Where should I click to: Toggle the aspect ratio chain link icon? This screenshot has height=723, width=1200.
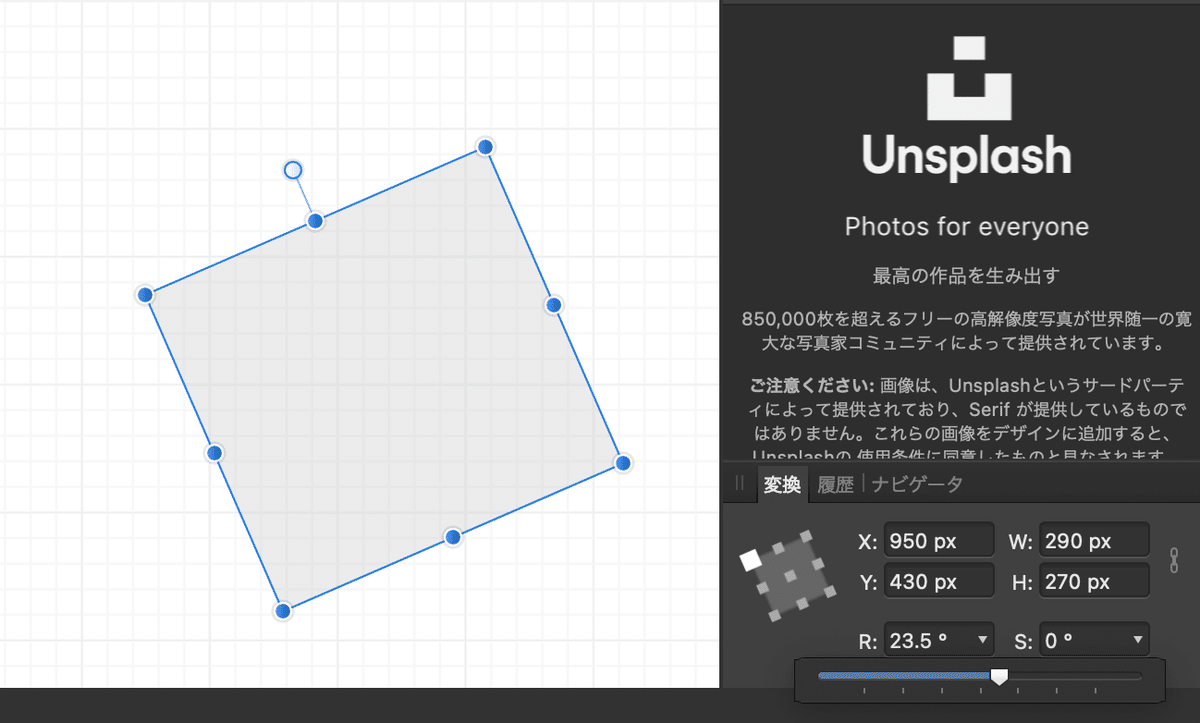pos(1174,560)
